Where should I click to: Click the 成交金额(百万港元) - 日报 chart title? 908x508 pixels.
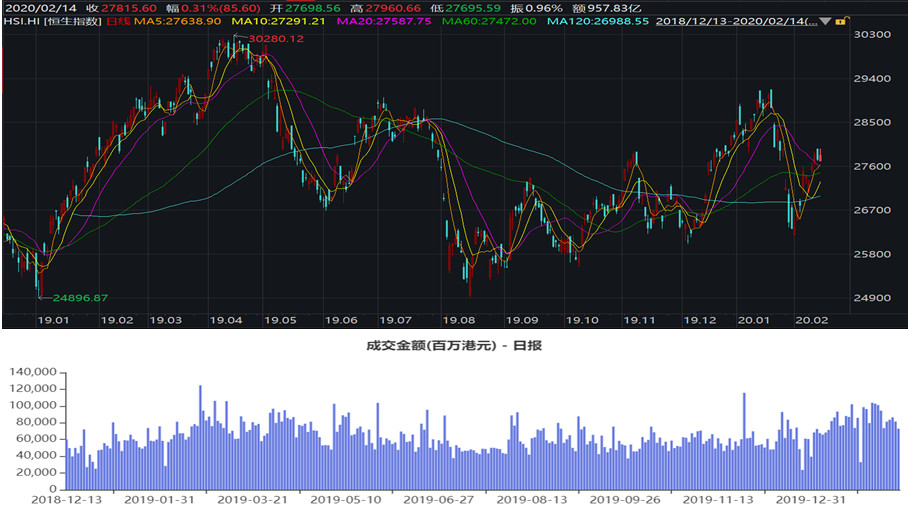coord(454,346)
